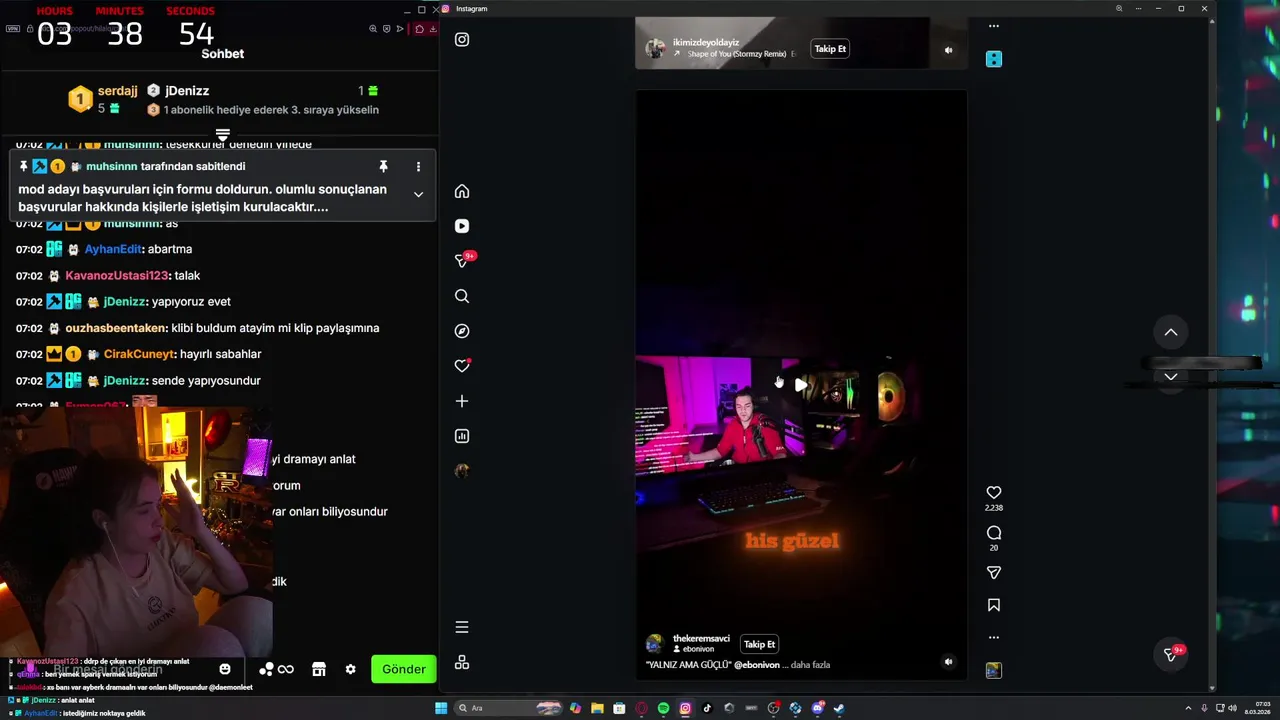Mute the current reel's audio
1280x720 pixels.
(949, 661)
